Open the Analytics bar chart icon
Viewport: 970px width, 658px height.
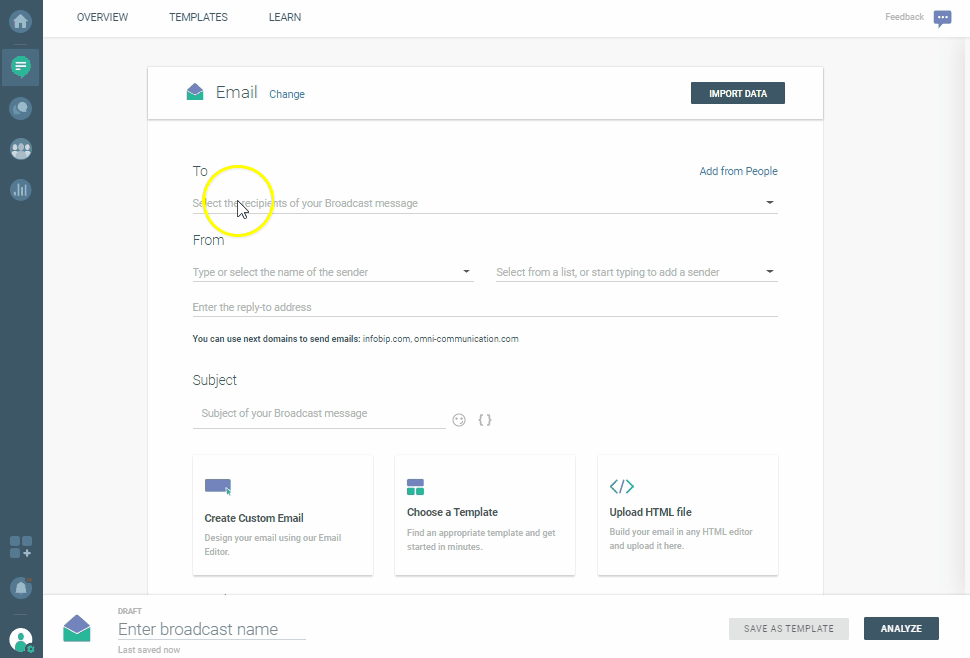coord(21,189)
